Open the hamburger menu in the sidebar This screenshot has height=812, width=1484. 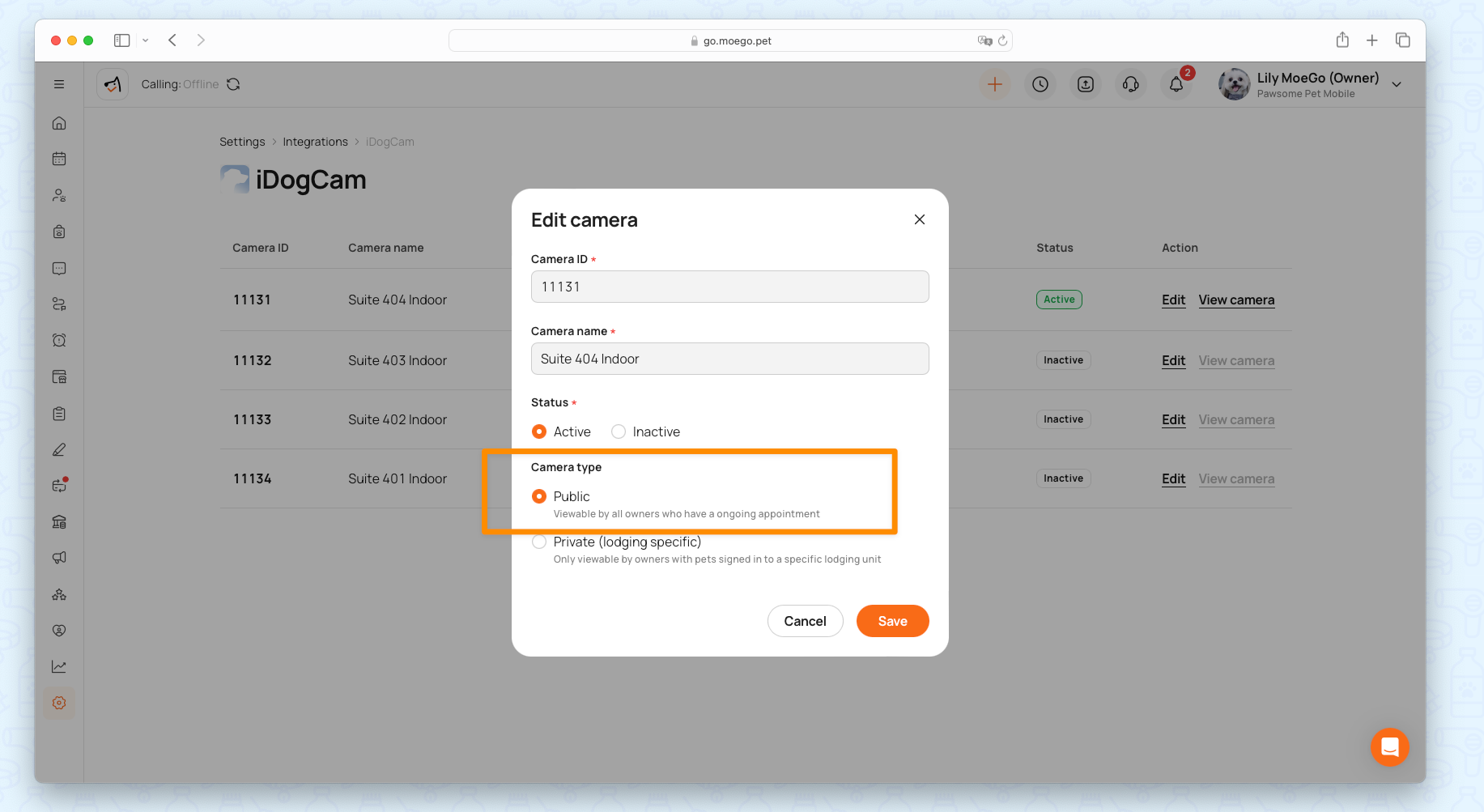(59, 84)
